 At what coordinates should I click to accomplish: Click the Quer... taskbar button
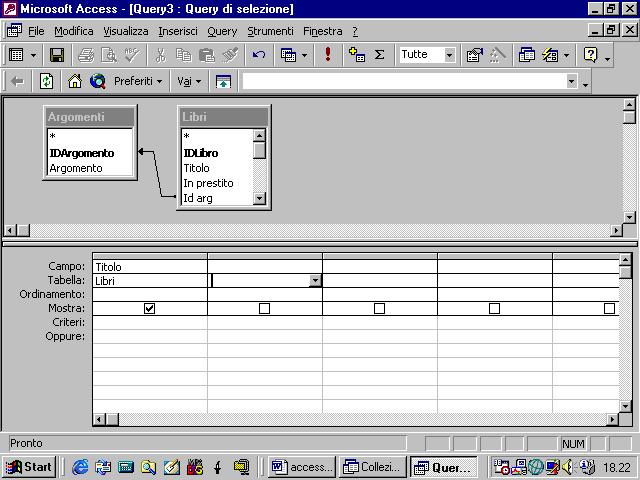click(443, 467)
